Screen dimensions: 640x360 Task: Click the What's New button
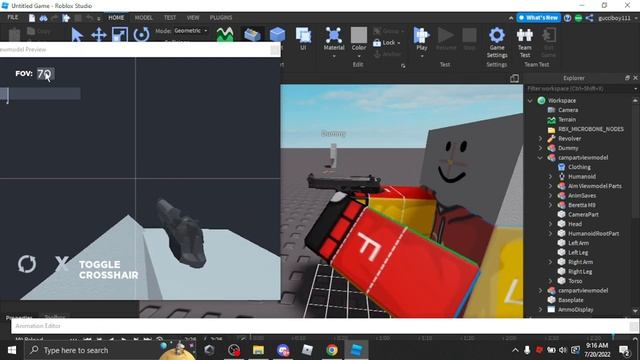click(538, 18)
